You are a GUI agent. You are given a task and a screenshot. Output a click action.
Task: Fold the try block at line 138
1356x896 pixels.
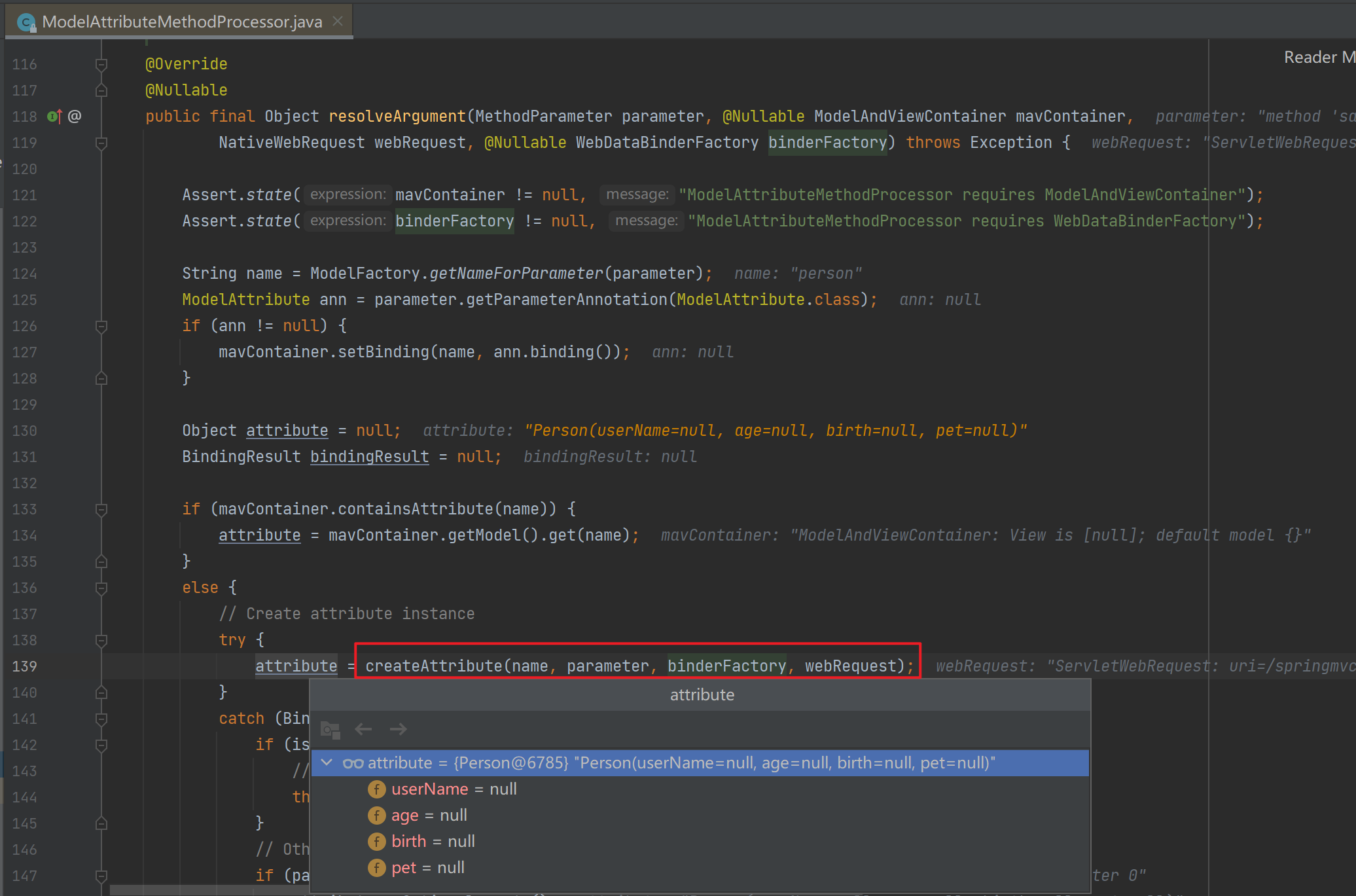[x=101, y=640]
